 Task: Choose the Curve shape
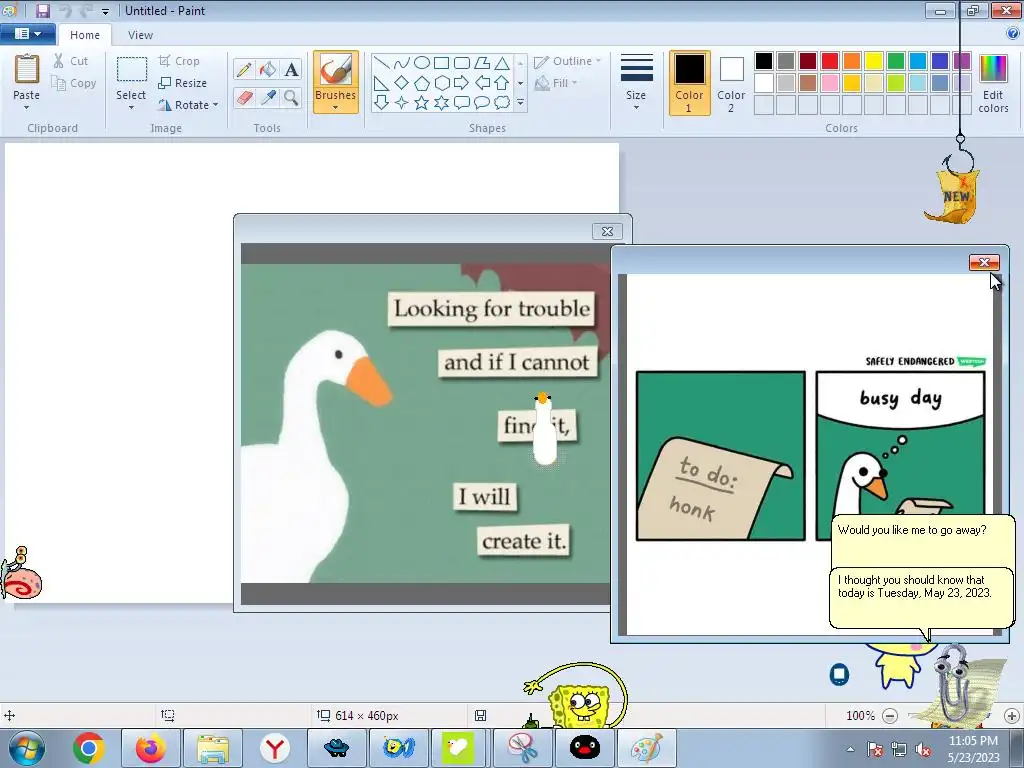pyautogui.click(x=402, y=63)
